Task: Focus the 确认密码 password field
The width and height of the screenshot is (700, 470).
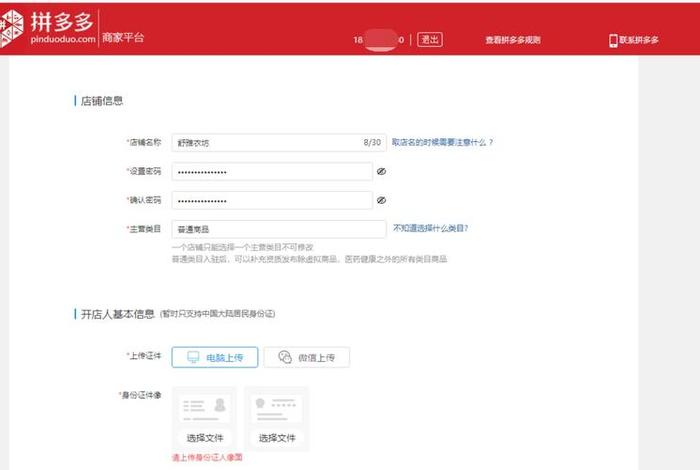Action: pos(272,200)
